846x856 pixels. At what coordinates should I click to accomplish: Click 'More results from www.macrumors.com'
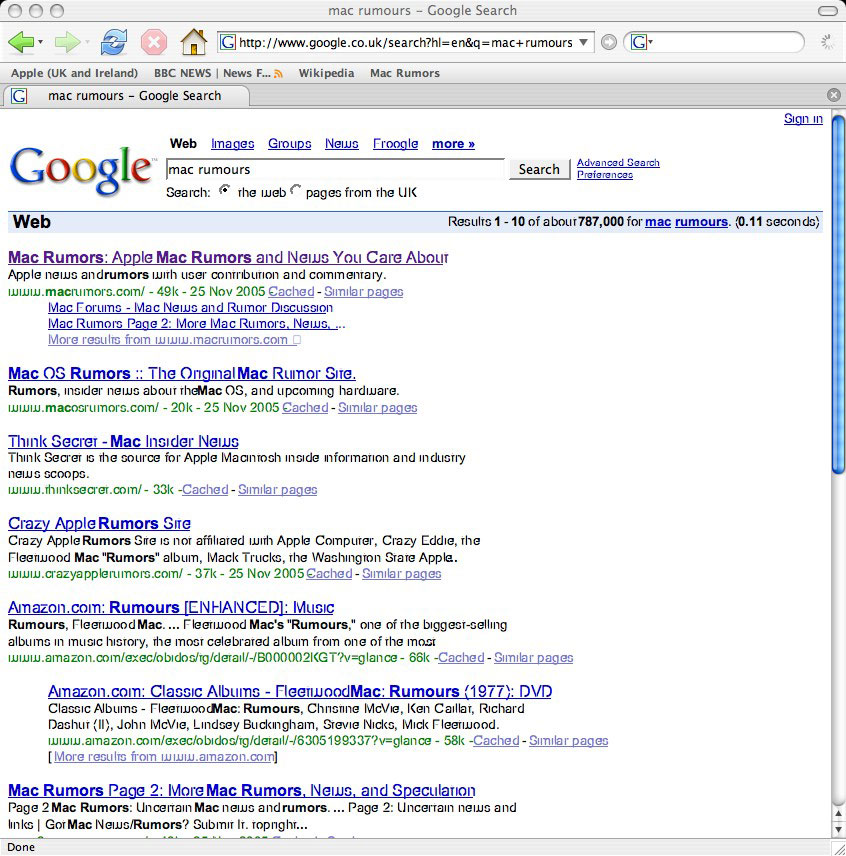point(174,340)
